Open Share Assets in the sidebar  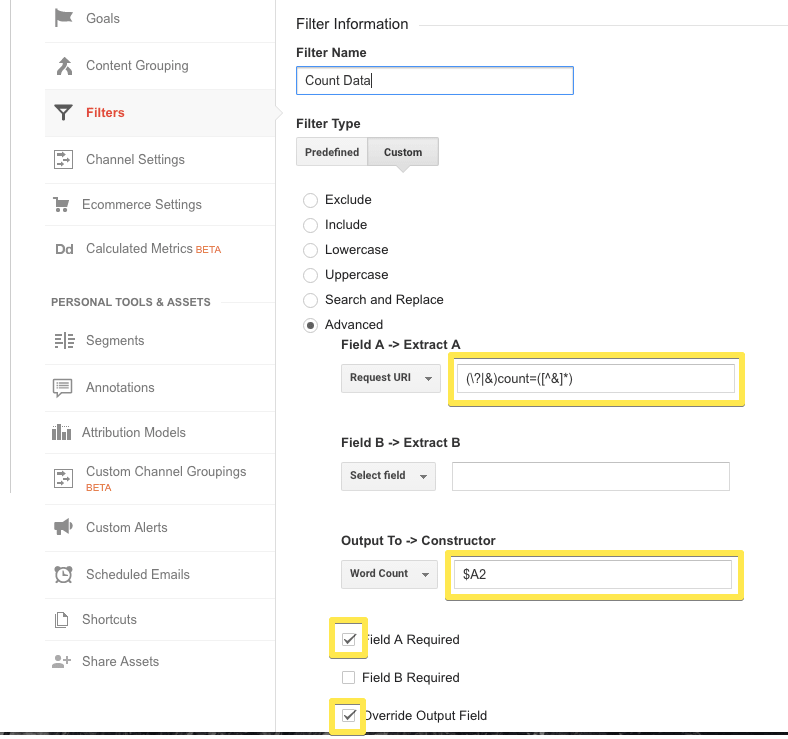pos(122,662)
